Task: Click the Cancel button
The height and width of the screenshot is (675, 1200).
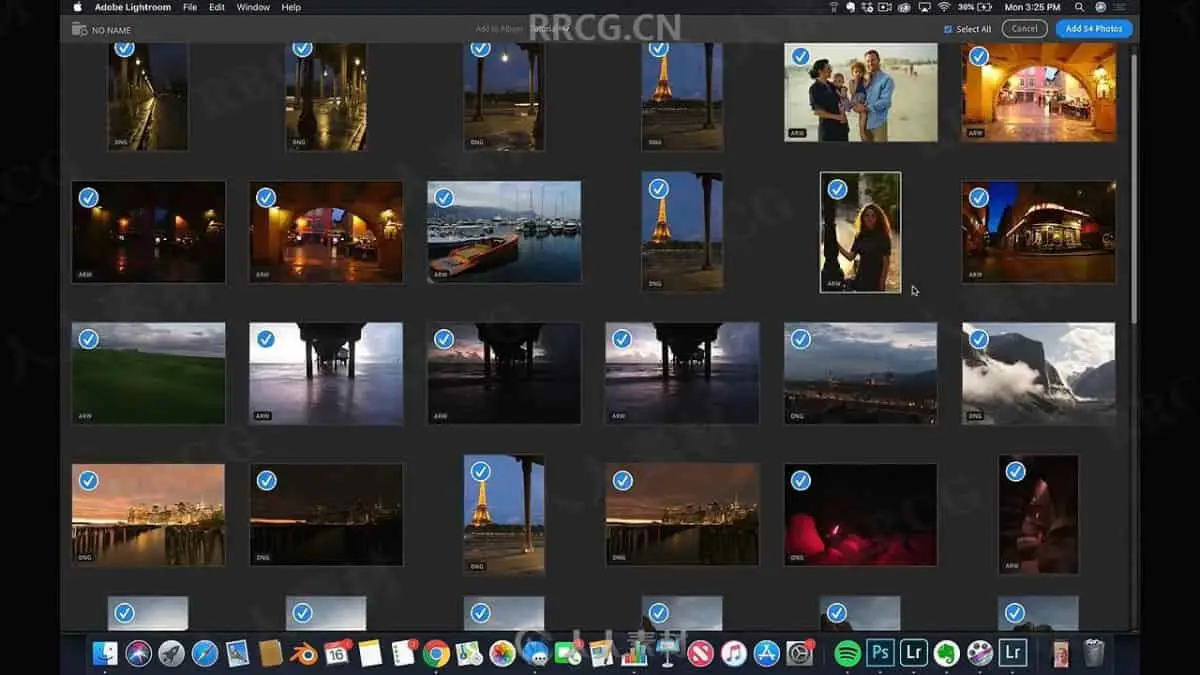Action: pyautogui.click(x=1024, y=29)
